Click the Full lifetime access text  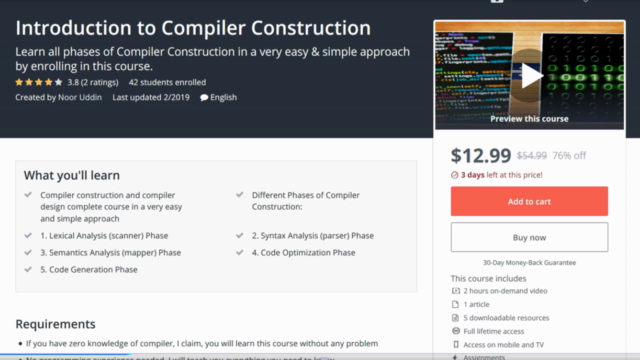point(493,331)
